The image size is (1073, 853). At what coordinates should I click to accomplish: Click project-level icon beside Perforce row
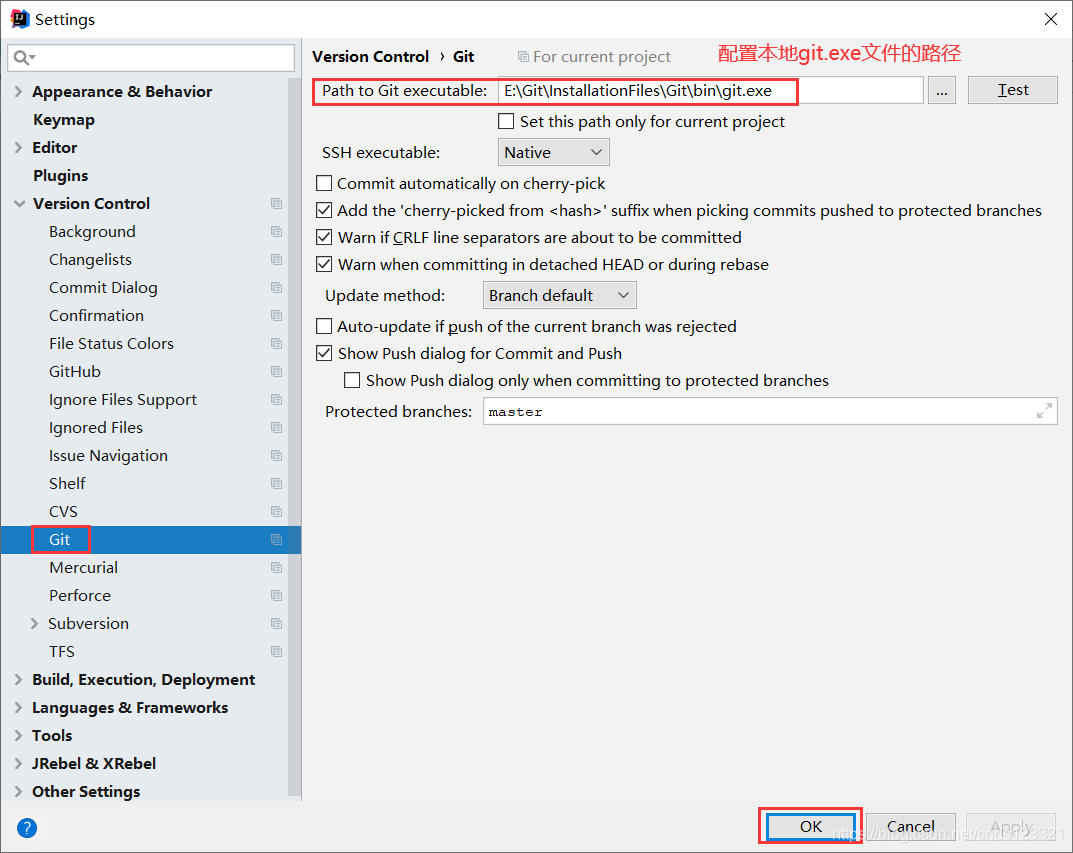click(276, 596)
